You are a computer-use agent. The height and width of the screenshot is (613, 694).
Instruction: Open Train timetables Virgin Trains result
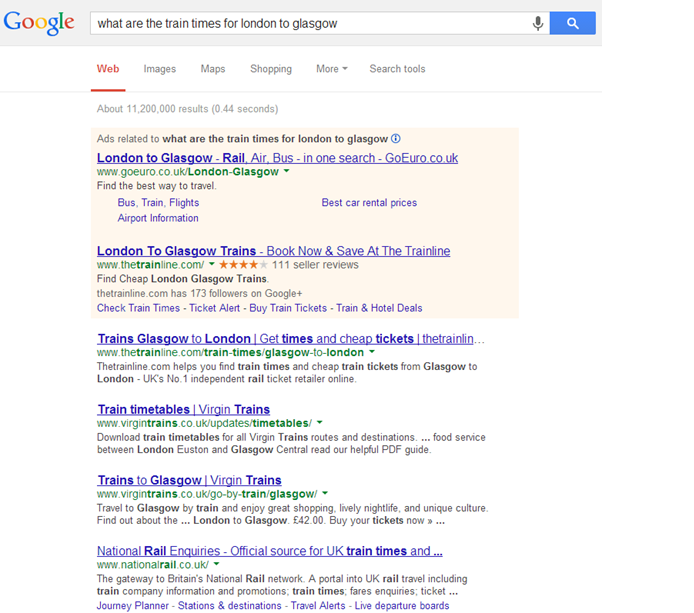pos(184,409)
